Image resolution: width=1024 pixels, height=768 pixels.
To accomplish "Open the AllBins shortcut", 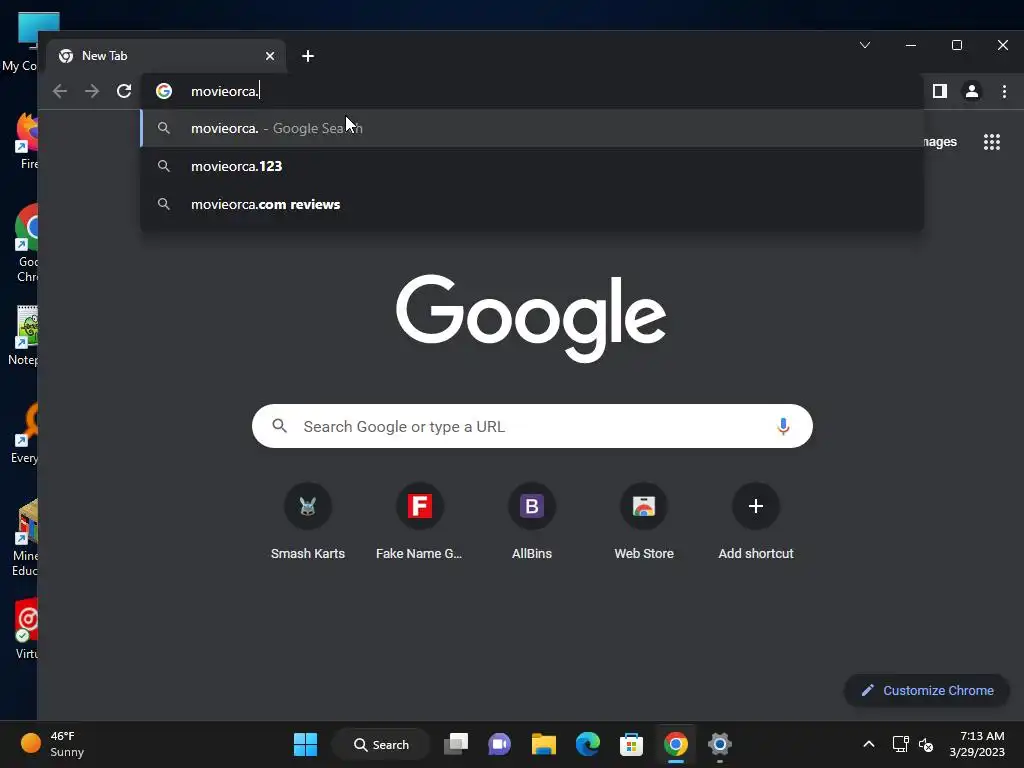I will coord(532,522).
